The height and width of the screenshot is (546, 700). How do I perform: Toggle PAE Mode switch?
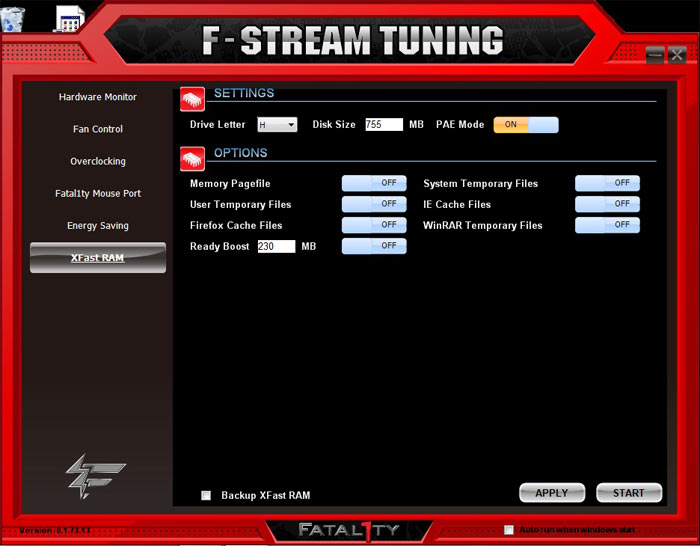[526, 125]
